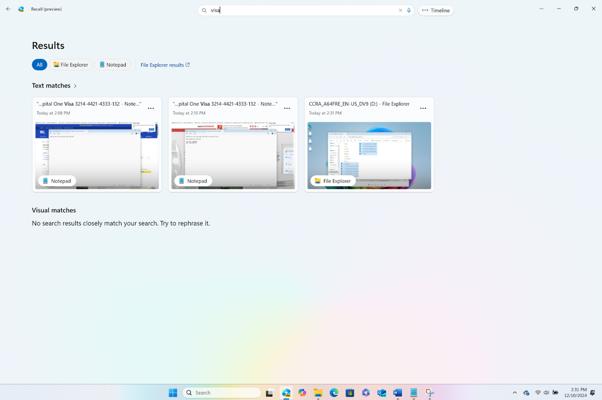Viewport: 602px width, 400px height.
Task: Open more options on second Notepad result
Action: click(287, 108)
